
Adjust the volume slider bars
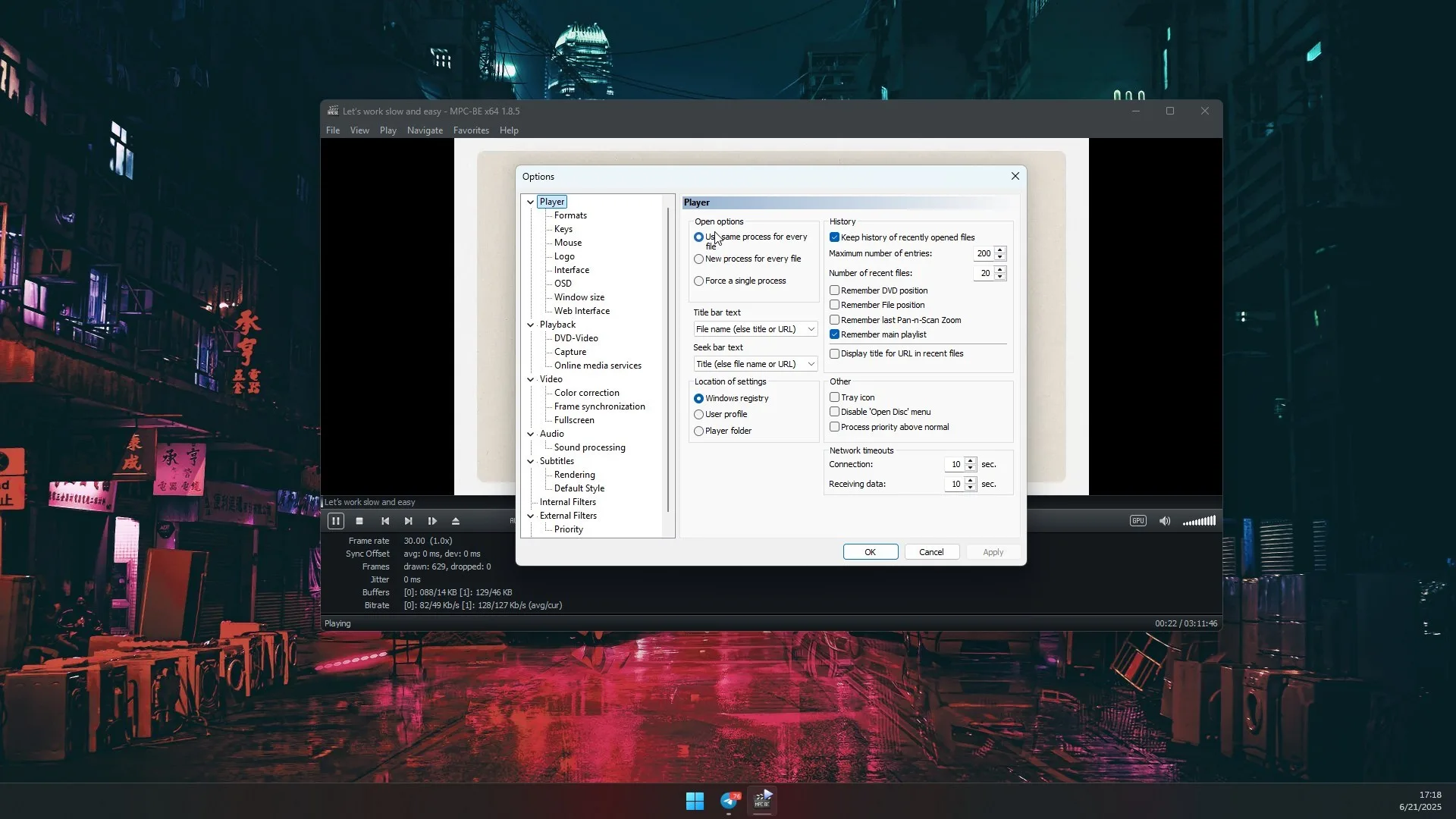point(1199,521)
